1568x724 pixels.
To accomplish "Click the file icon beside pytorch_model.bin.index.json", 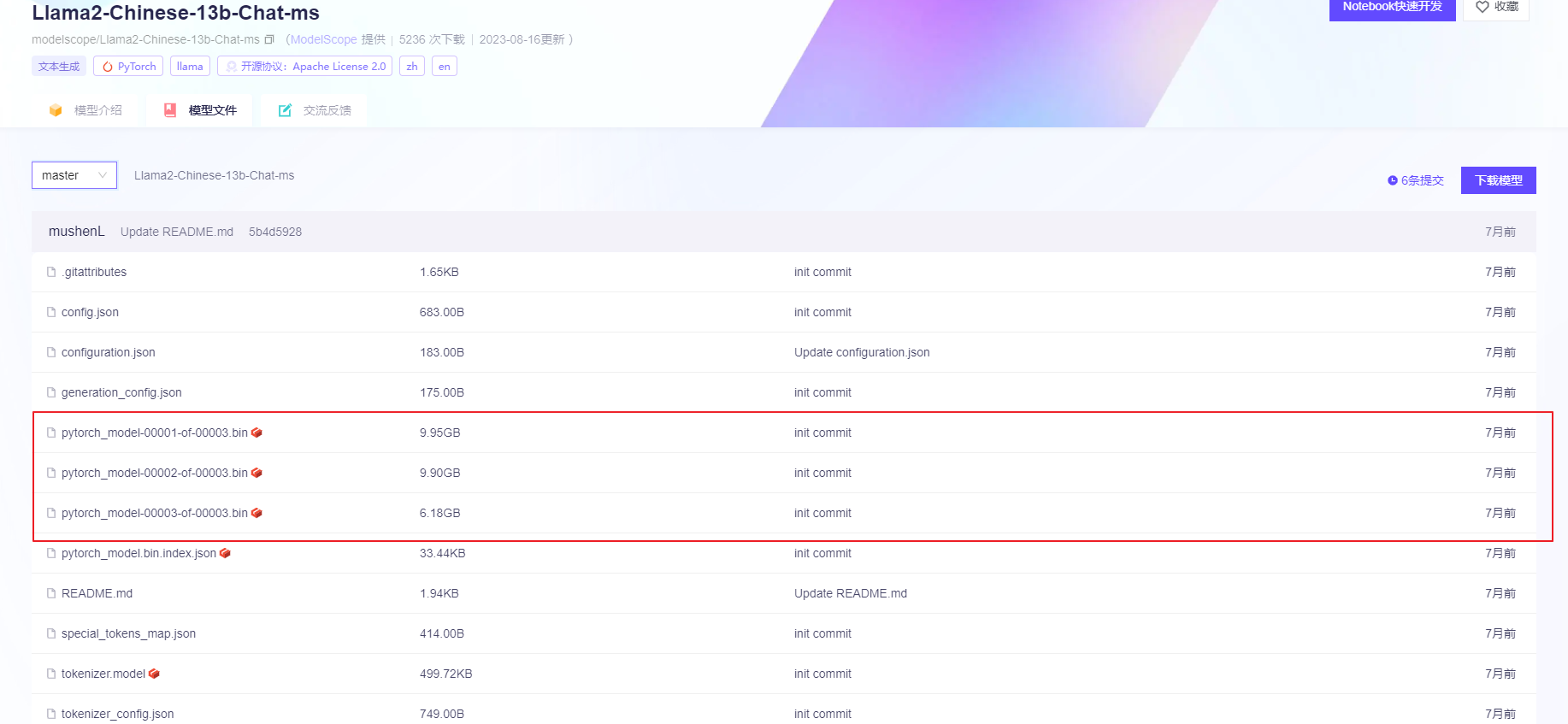I will click(51, 553).
